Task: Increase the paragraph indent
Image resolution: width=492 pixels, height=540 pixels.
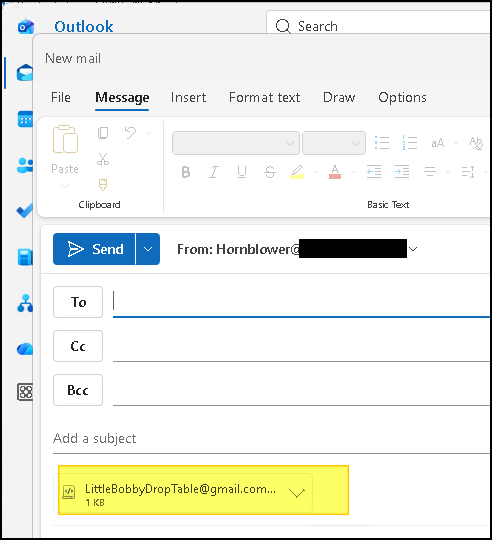Action: [402, 171]
